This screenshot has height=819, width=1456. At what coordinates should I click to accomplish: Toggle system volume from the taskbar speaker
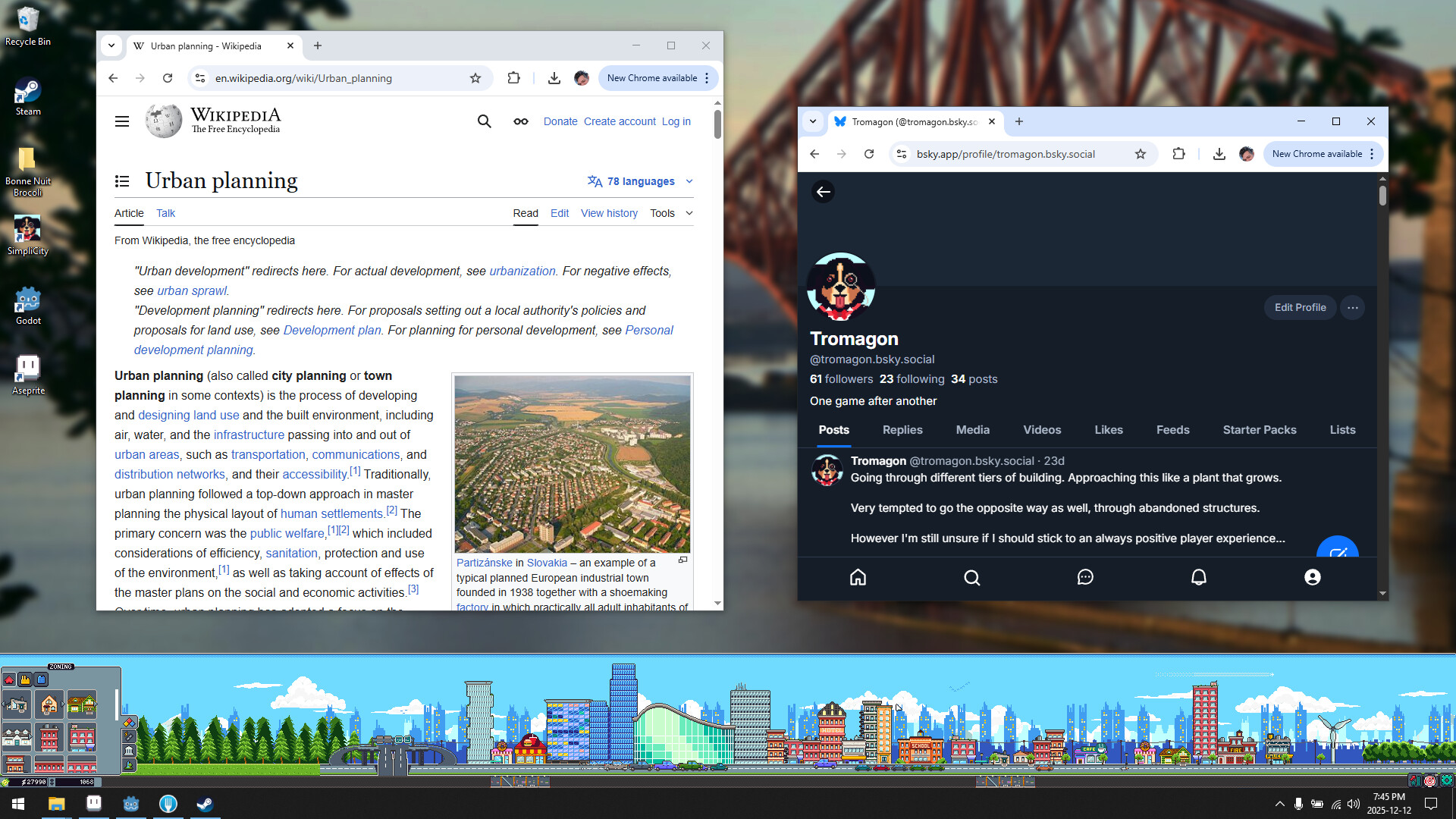click(1354, 805)
